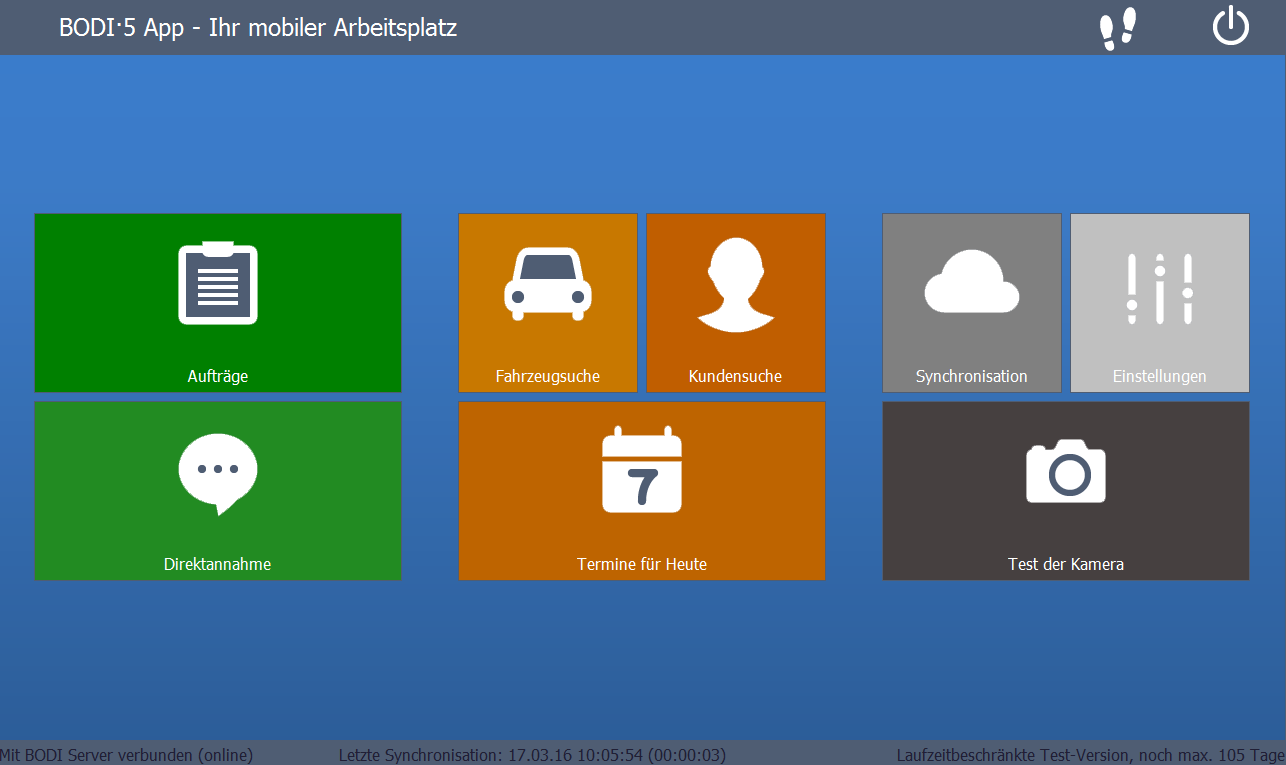
Task: Click the camera icon to test camera
Action: pyautogui.click(x=1066, y=471)
